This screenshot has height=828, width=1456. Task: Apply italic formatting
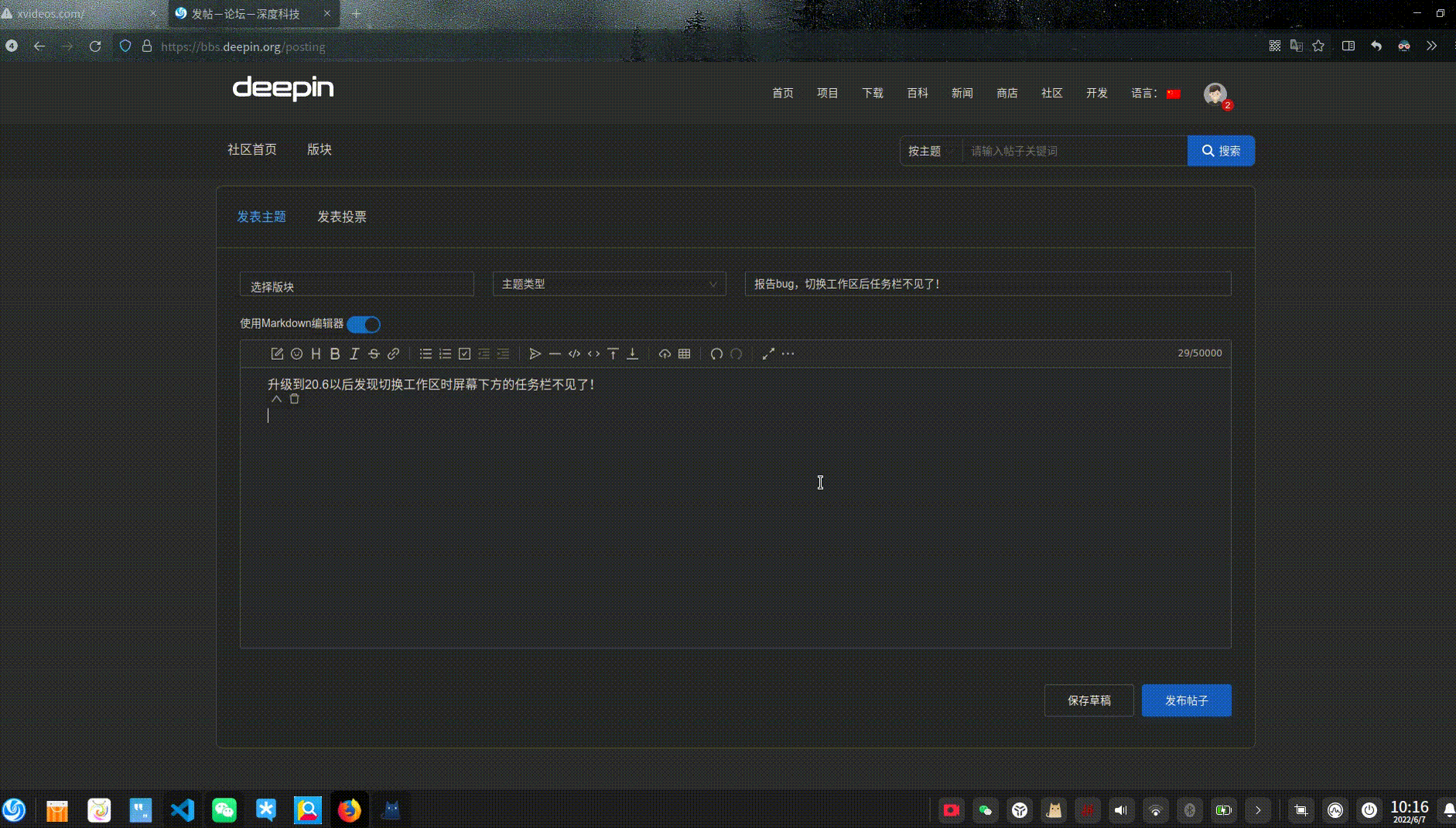point(354,354)
